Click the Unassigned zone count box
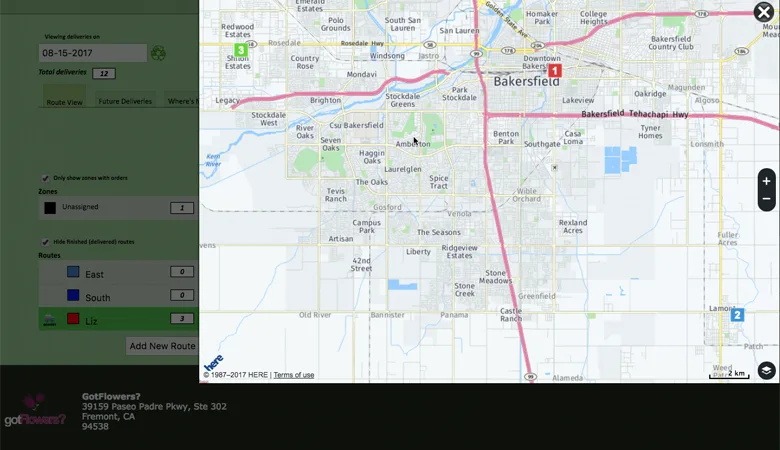 pos(182,208)
